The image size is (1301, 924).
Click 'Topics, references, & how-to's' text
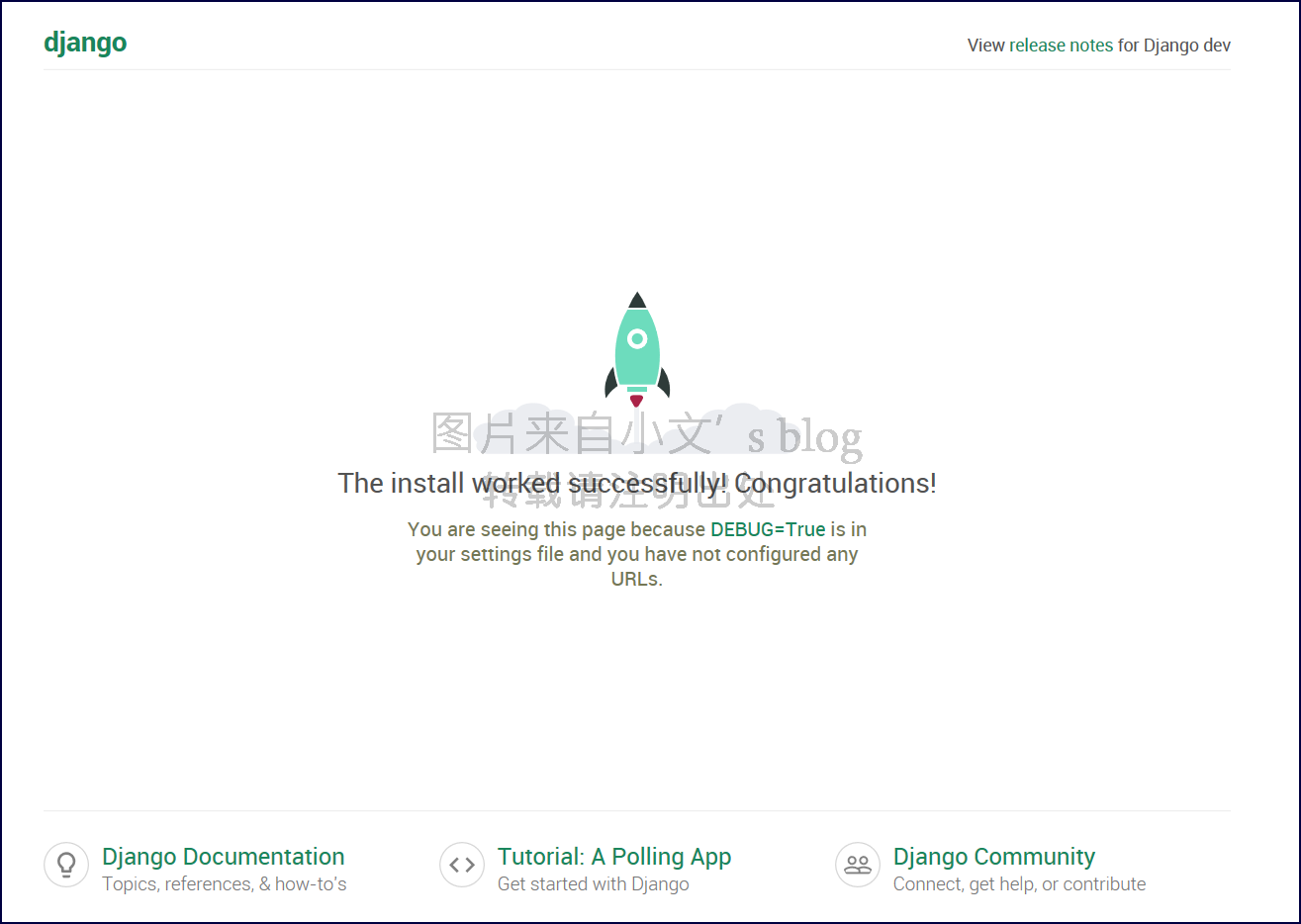pyautogui.click(x=225, y=884)
